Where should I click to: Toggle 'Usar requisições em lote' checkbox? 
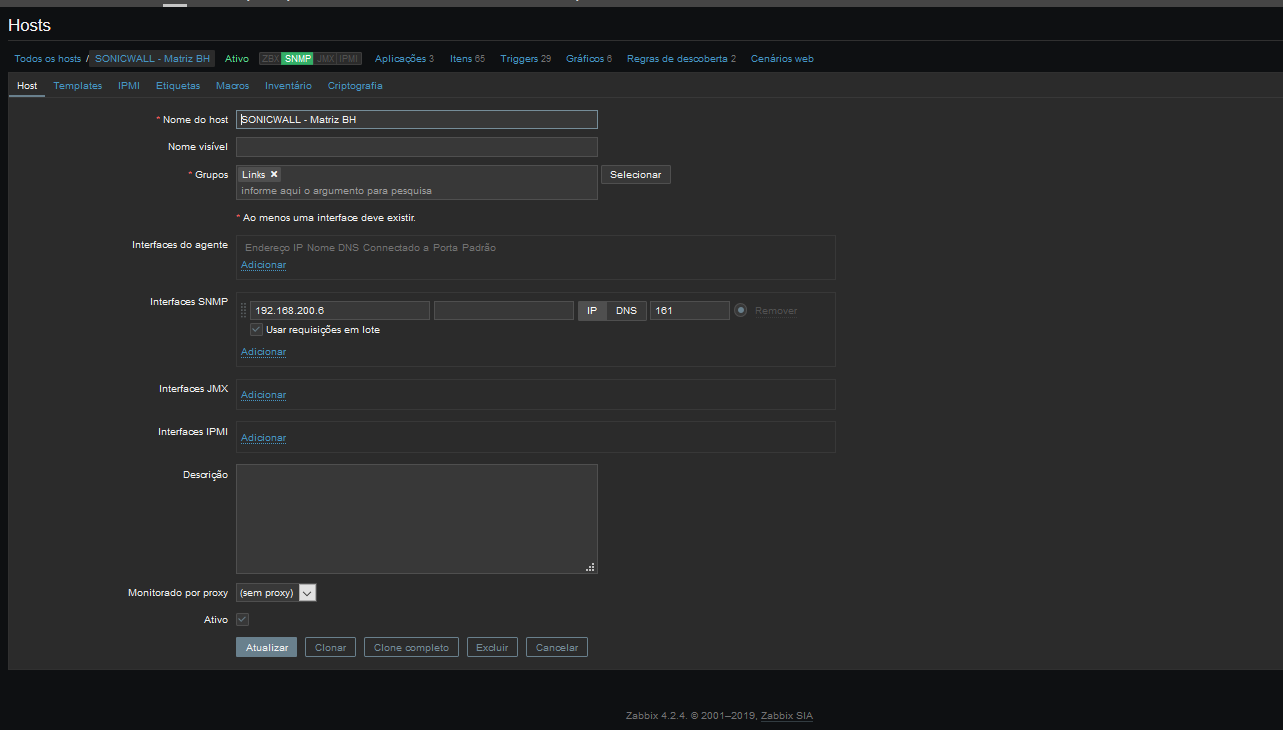coord(257,329)
